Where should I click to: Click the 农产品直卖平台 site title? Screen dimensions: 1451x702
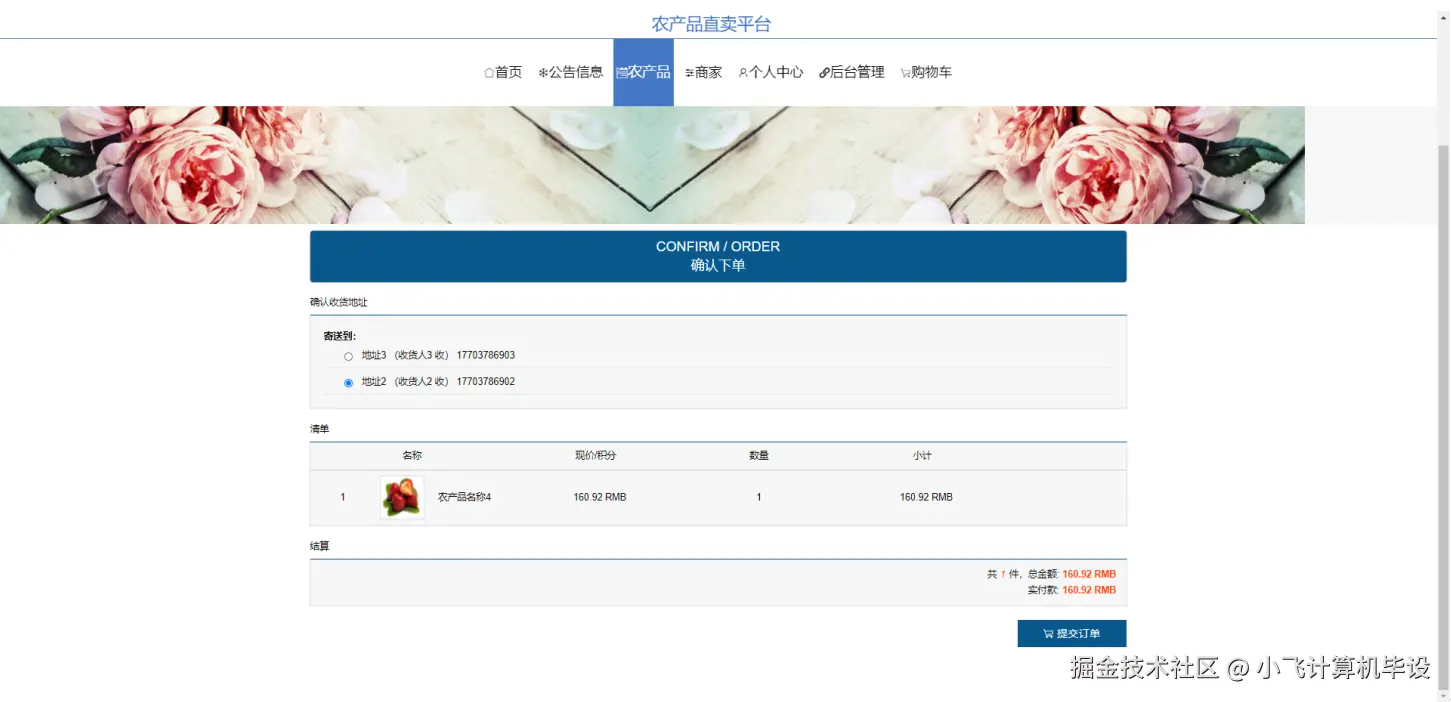coord(711,24)
